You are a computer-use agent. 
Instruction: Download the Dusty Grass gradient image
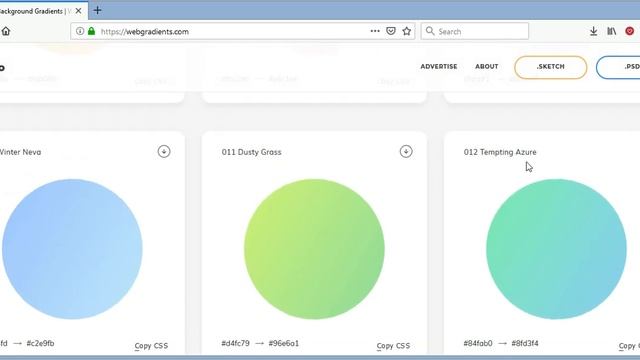(406, 151)
